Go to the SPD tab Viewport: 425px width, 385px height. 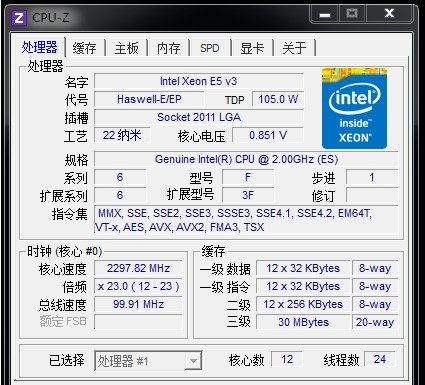(210, 48)
